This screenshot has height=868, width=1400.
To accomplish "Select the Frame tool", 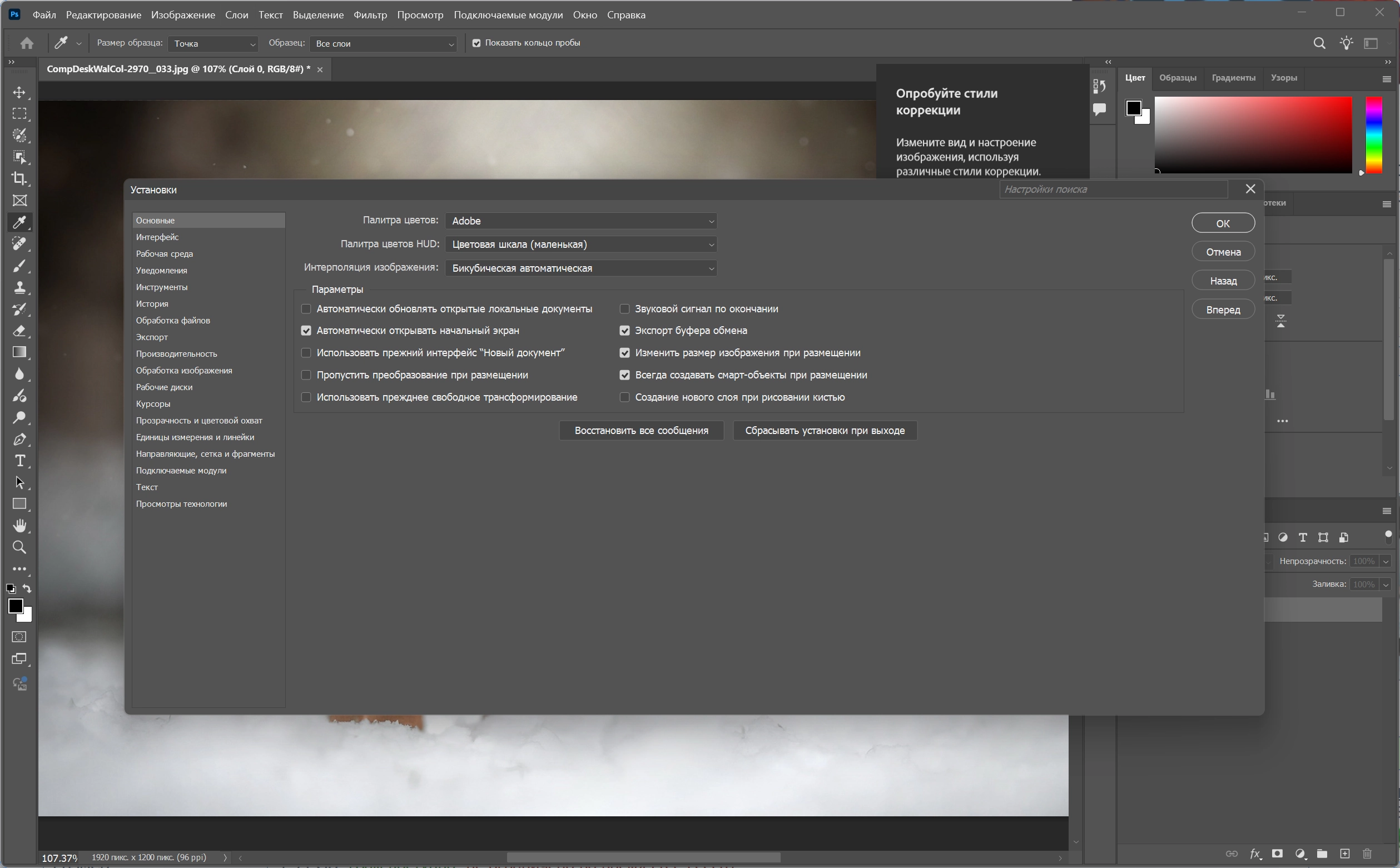I will click(x=19, y=201).
